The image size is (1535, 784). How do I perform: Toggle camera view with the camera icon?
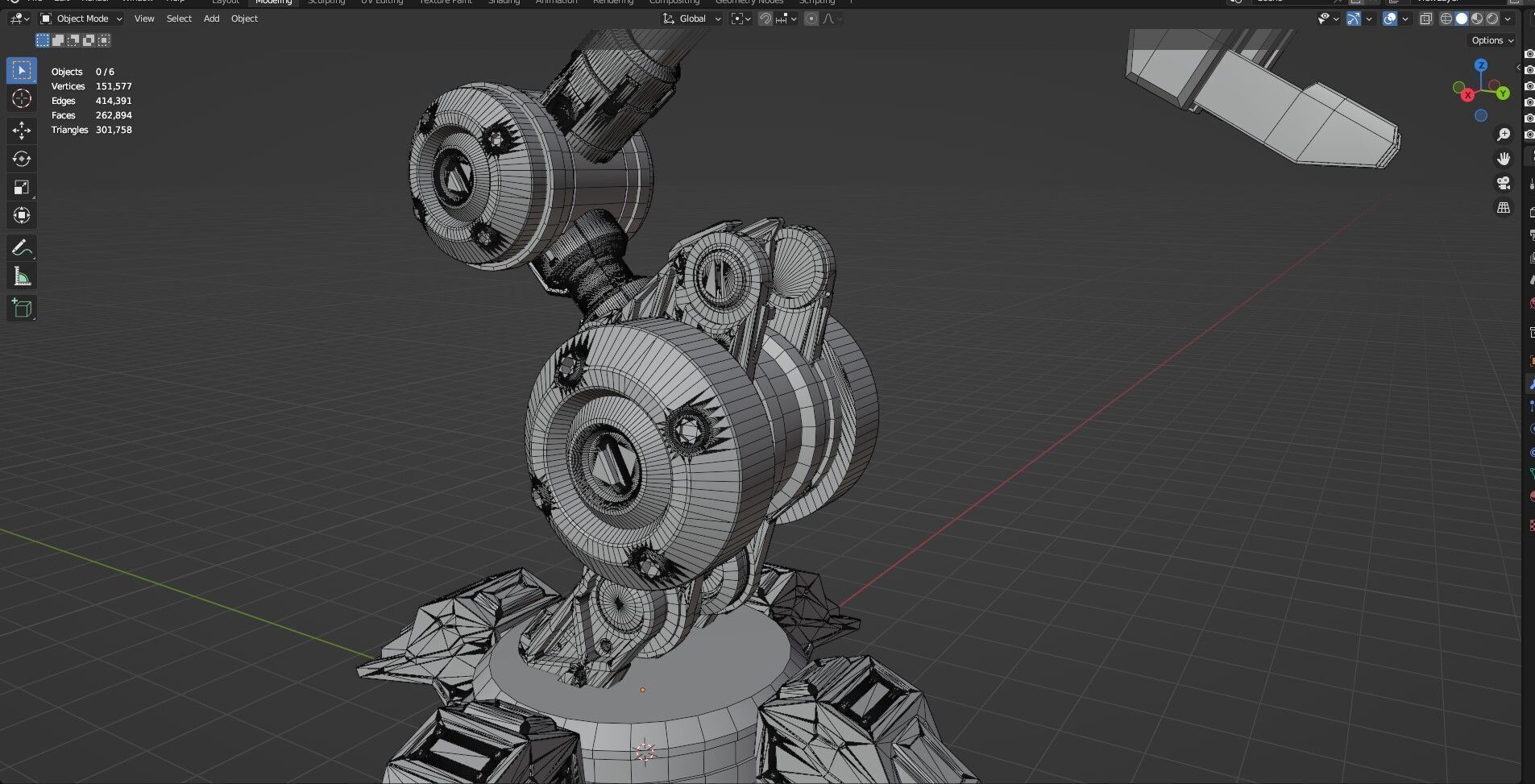(x=1504, y=183)
